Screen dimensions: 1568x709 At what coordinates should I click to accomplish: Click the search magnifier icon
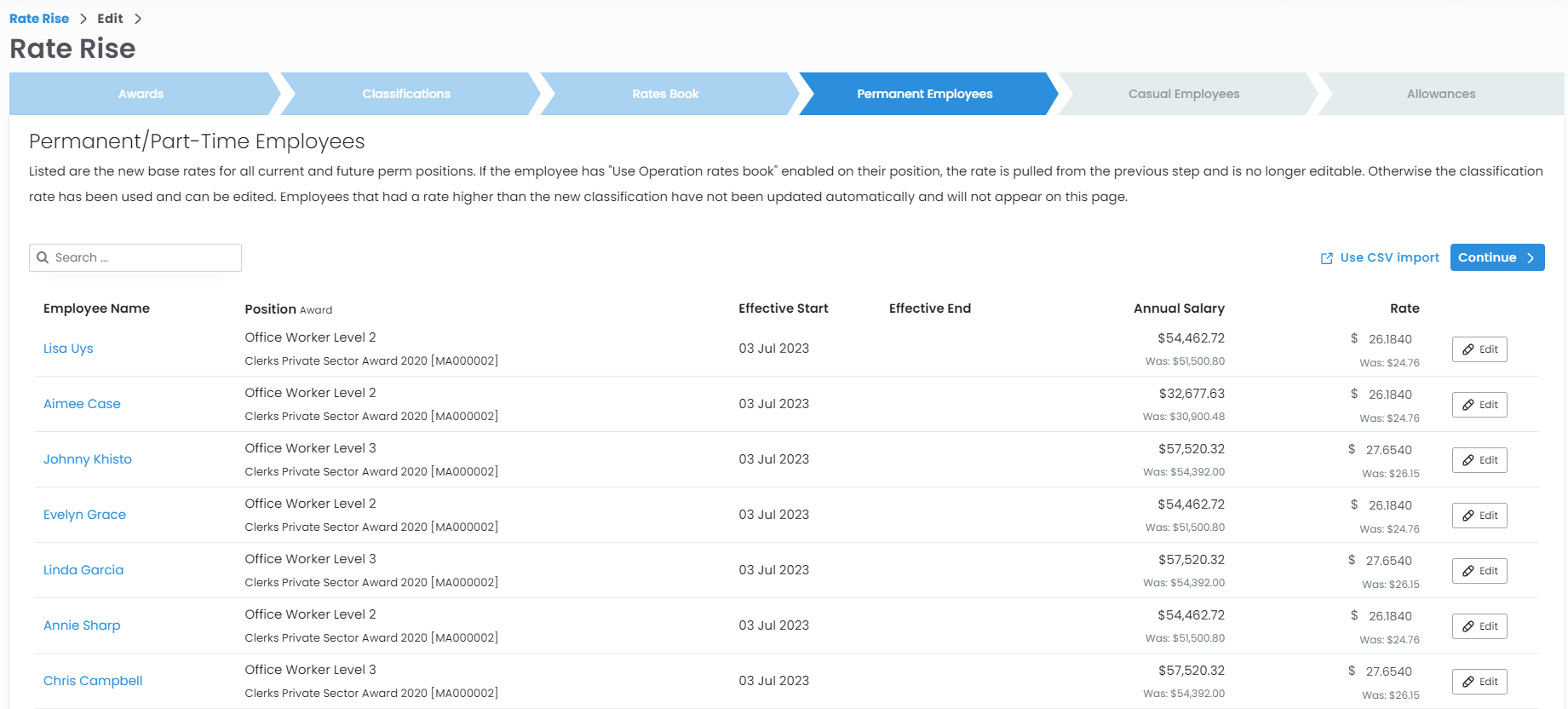tap(43, 257)
